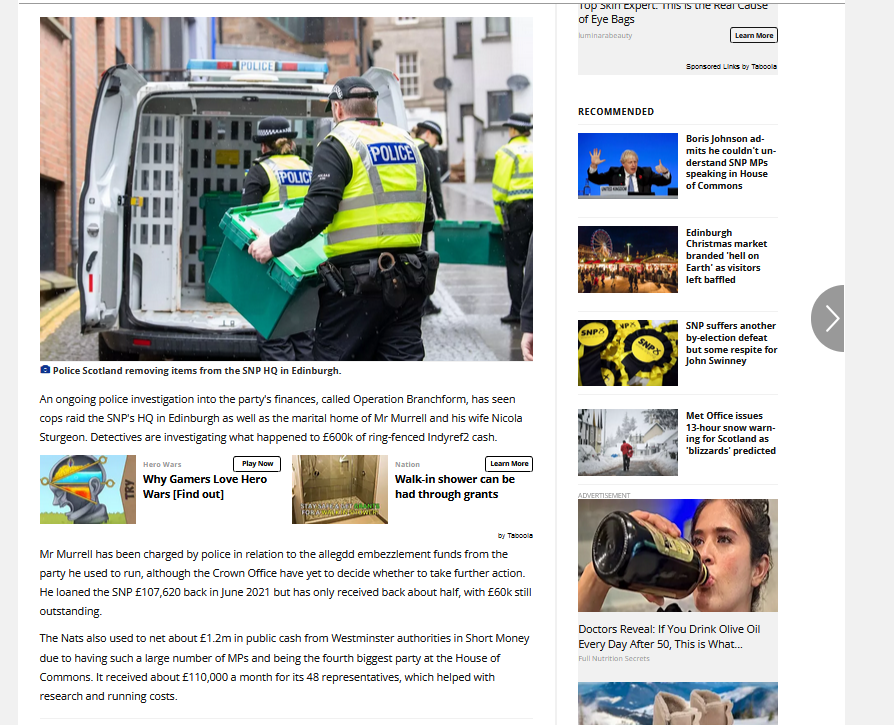Click the paragraph mentioning Operation Branchform
This screenshot has height=725, width=894.
click(281, 418)
